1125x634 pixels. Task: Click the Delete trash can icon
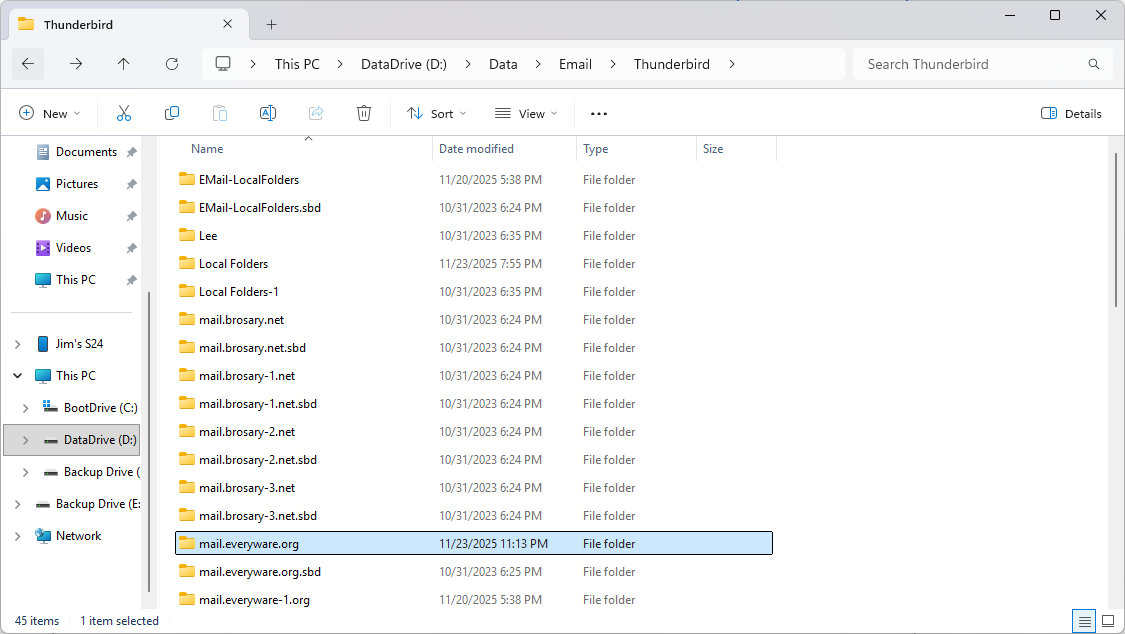click(364, 114)
